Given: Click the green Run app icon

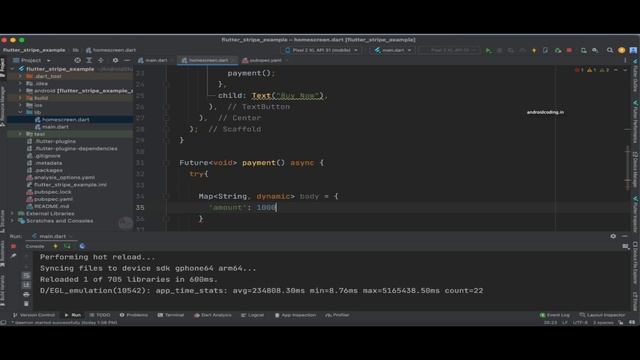Looking at the screenshot, I should pos(488,50).
